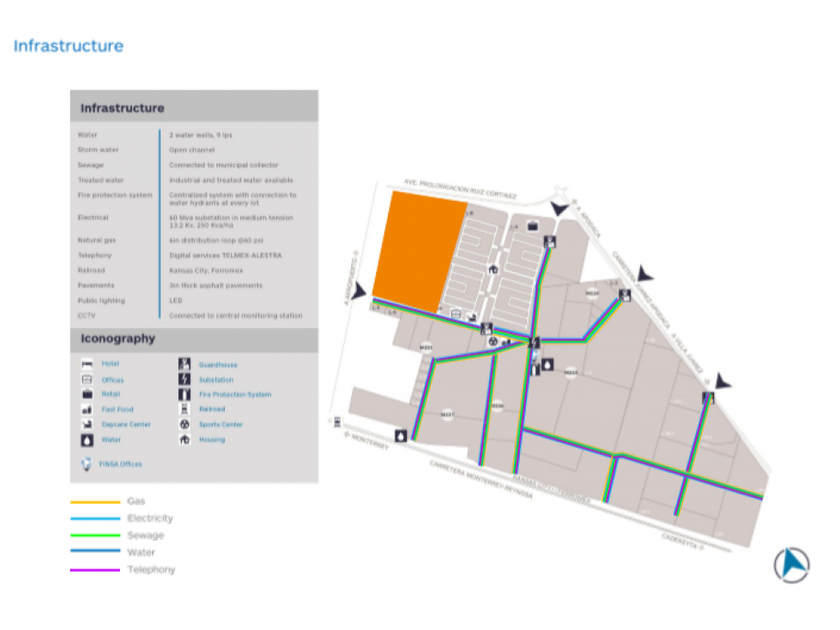Click the orange highlighted lot on map

point(418,251)
